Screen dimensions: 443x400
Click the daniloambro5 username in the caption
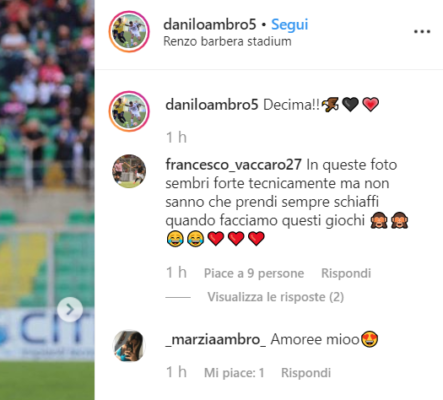click(212, 105)
